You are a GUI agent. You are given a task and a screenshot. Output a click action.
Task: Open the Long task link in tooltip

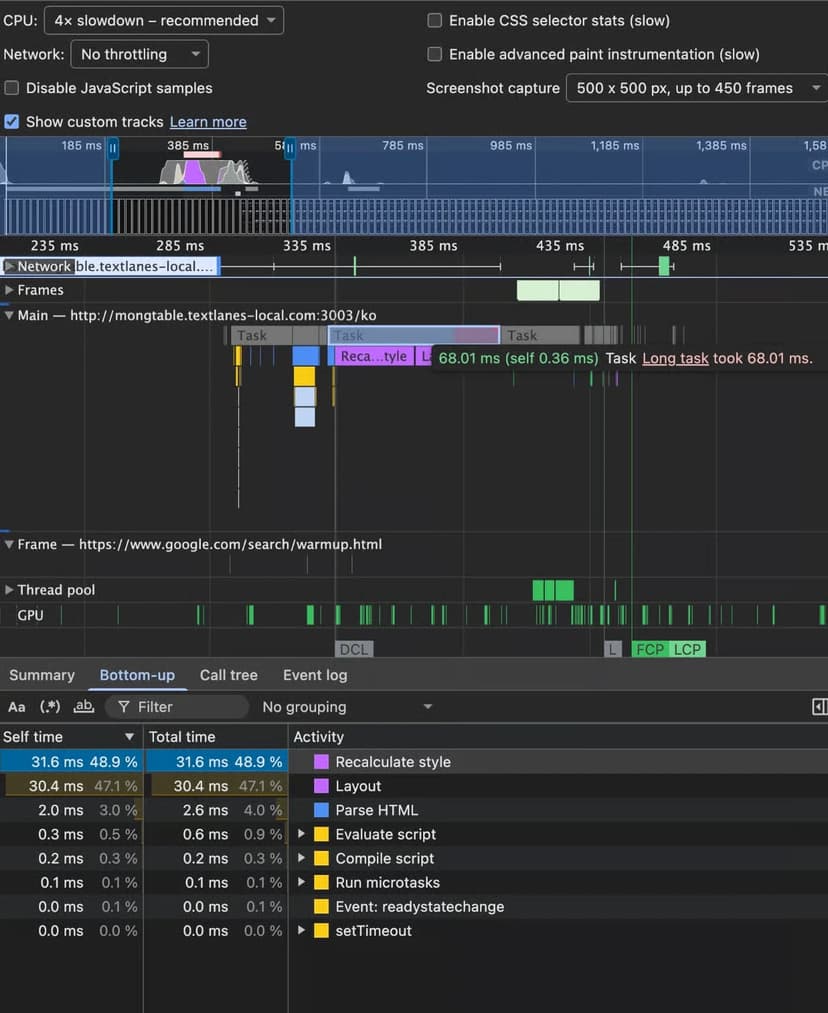pos(675,359)
